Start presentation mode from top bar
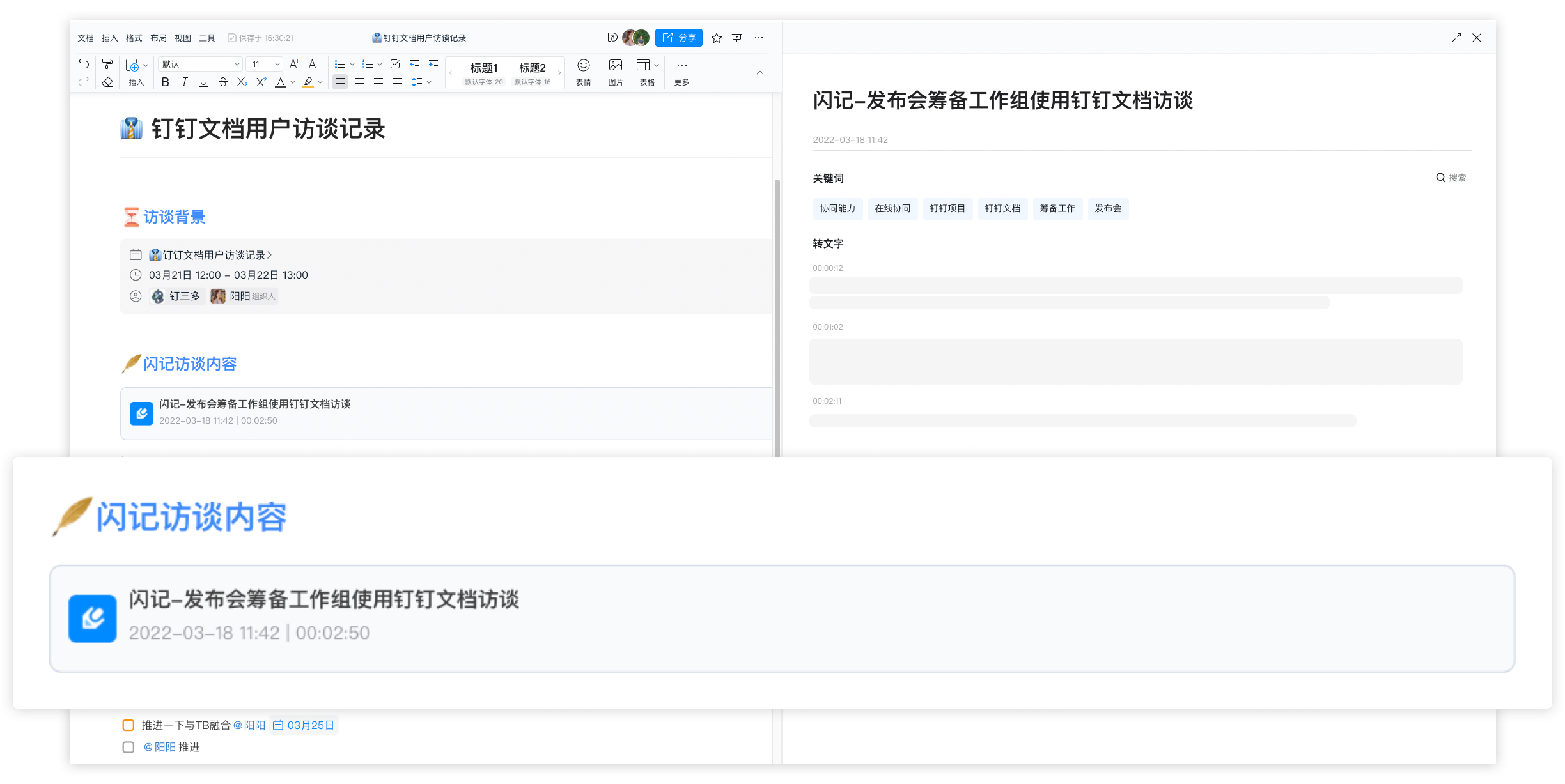1565x784 pixels. click(x=736, y=38)
